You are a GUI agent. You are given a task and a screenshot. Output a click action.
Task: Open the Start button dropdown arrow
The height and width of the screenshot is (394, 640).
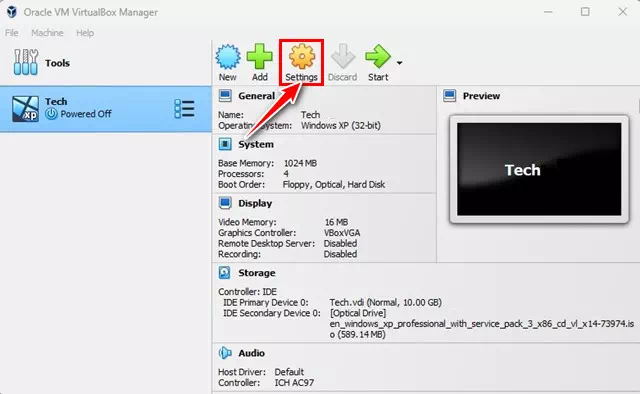click(x=399, y=63)
